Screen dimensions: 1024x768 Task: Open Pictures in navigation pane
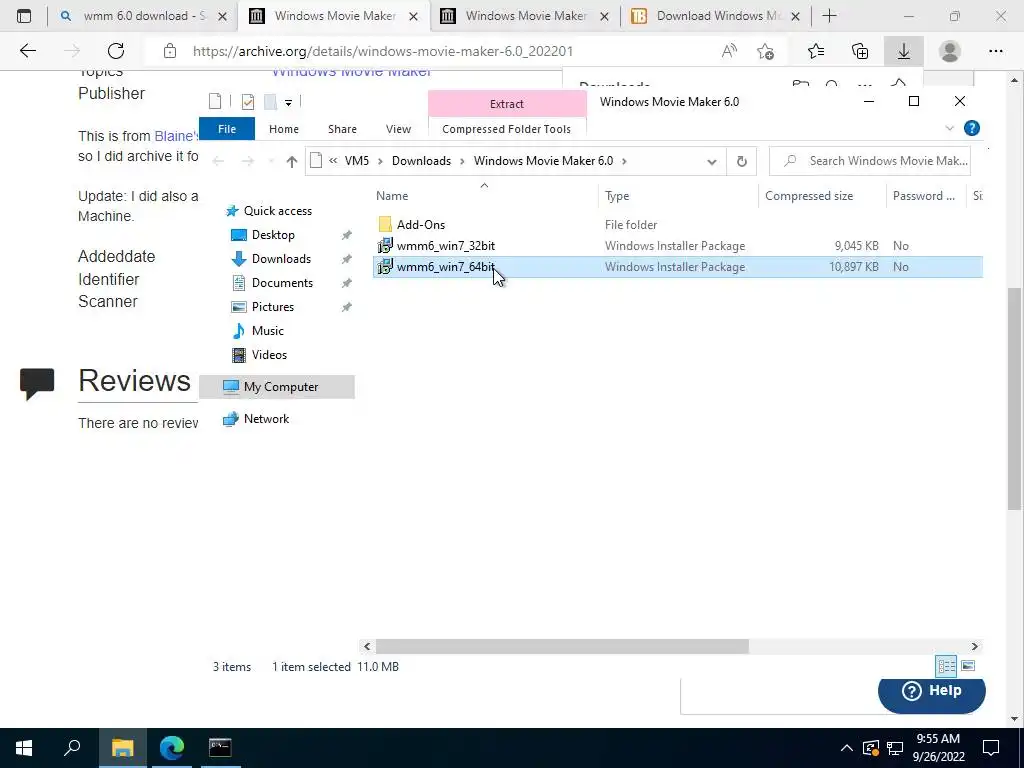(x=272, y=307)
